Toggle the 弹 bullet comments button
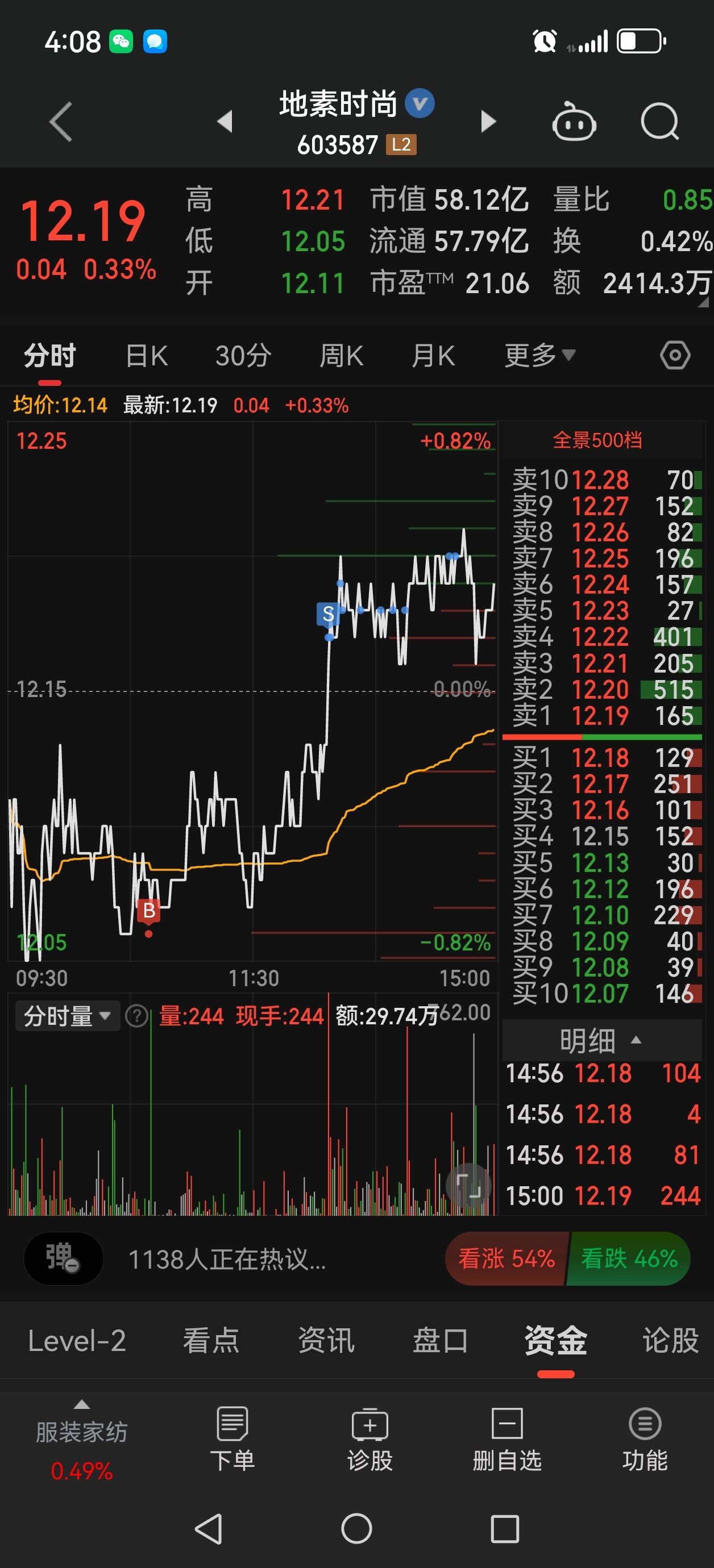Image resolution: width=714 pixels, height=1568 pixels. coord(63,1258)
